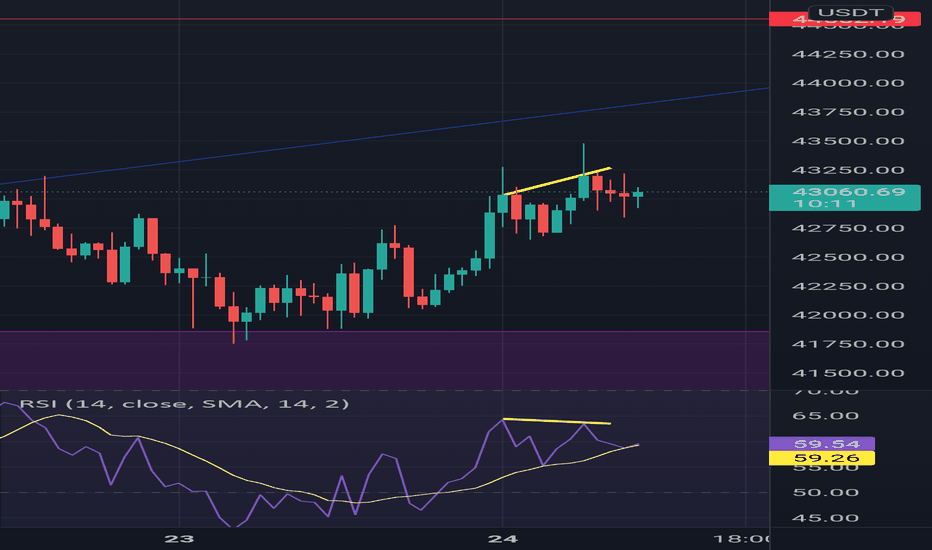Click the 42500.00 price axis label

pyautogui.click(x=848, y=257)
